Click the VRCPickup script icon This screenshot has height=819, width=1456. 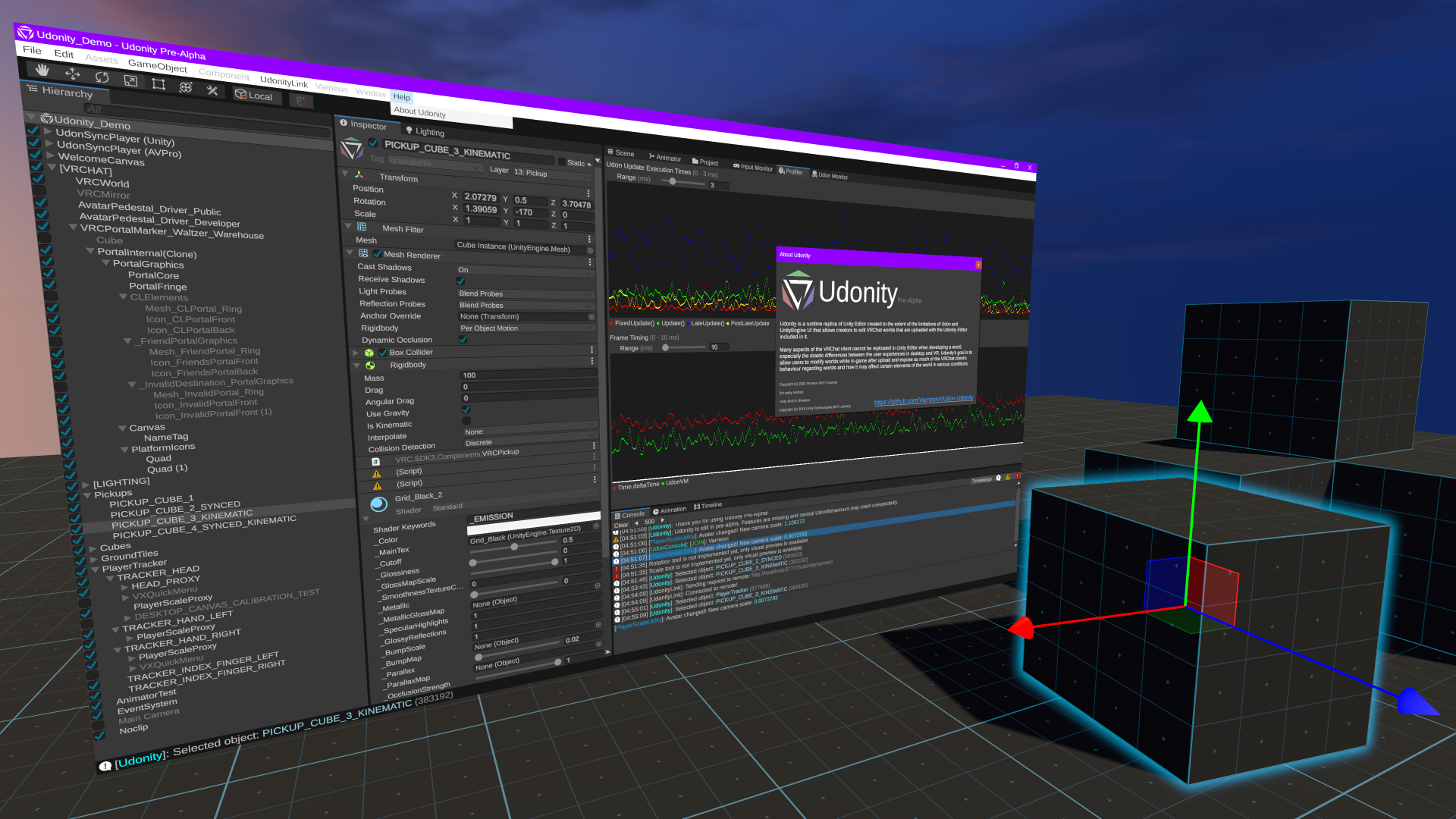click(x=376, y=461)
